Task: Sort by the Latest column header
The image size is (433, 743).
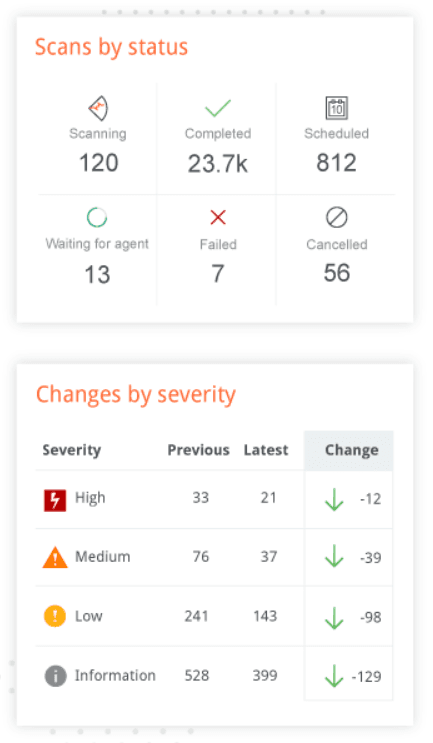Action: [x=266, y=450]
